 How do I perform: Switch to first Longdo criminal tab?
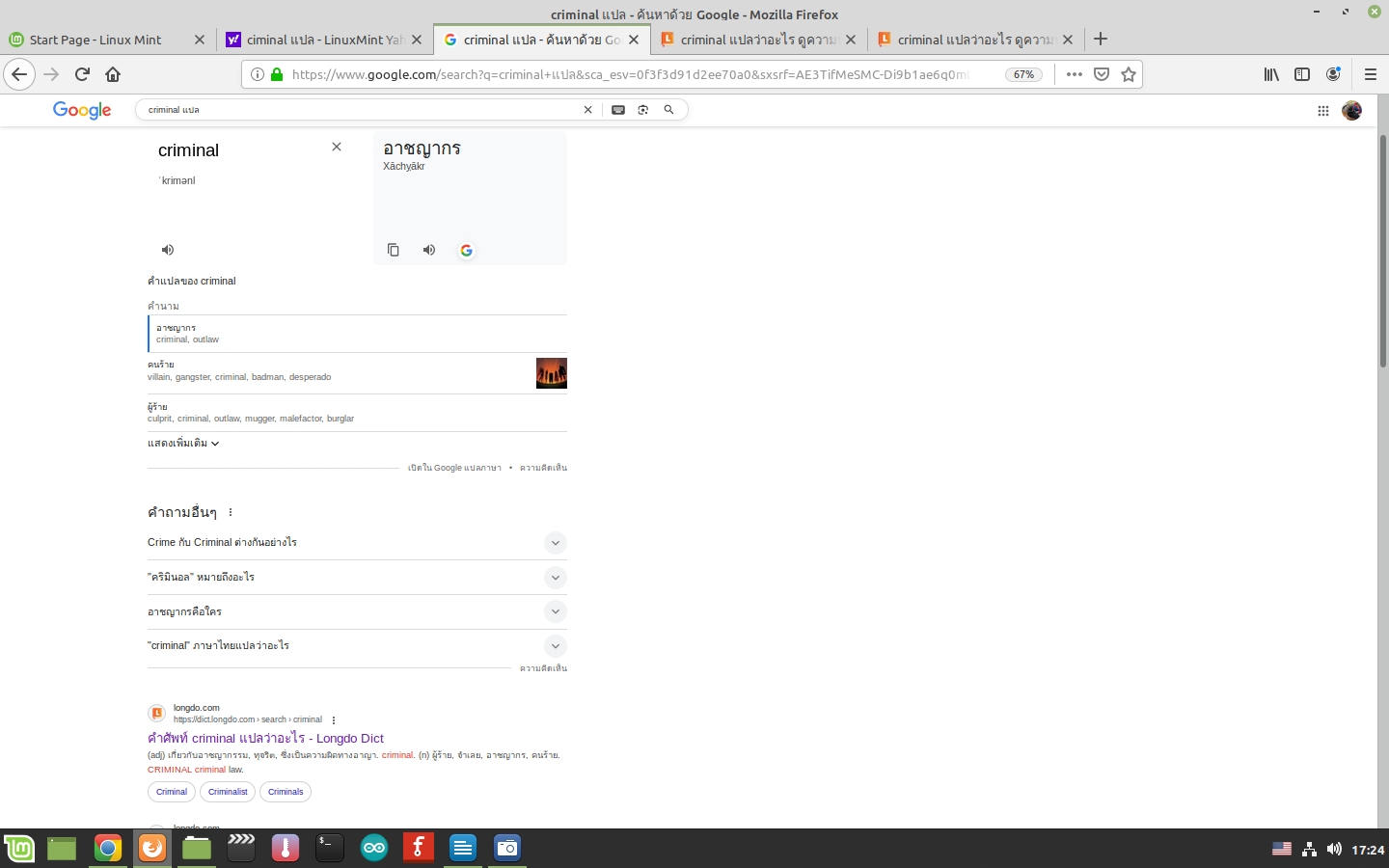tap(759, 40)
